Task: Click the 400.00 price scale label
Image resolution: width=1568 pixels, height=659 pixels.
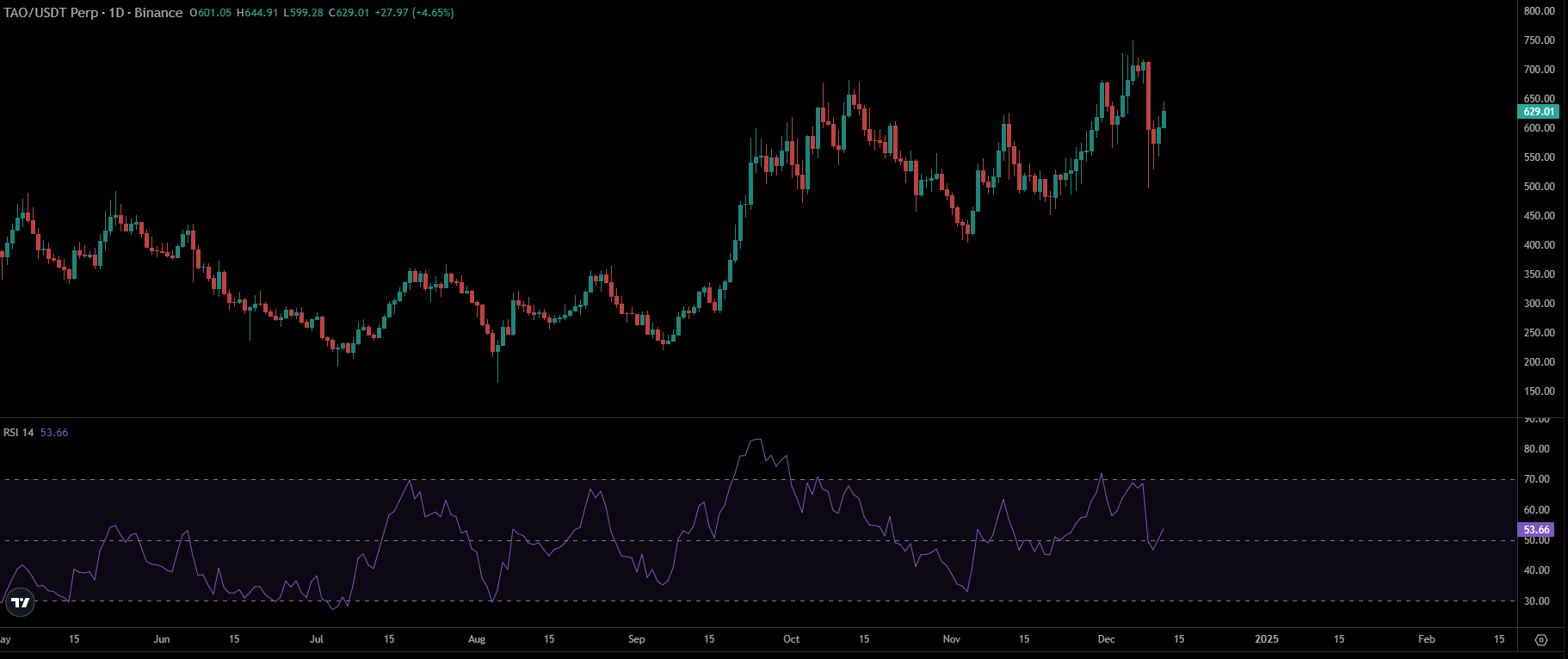Action: tap(1539, 245)
